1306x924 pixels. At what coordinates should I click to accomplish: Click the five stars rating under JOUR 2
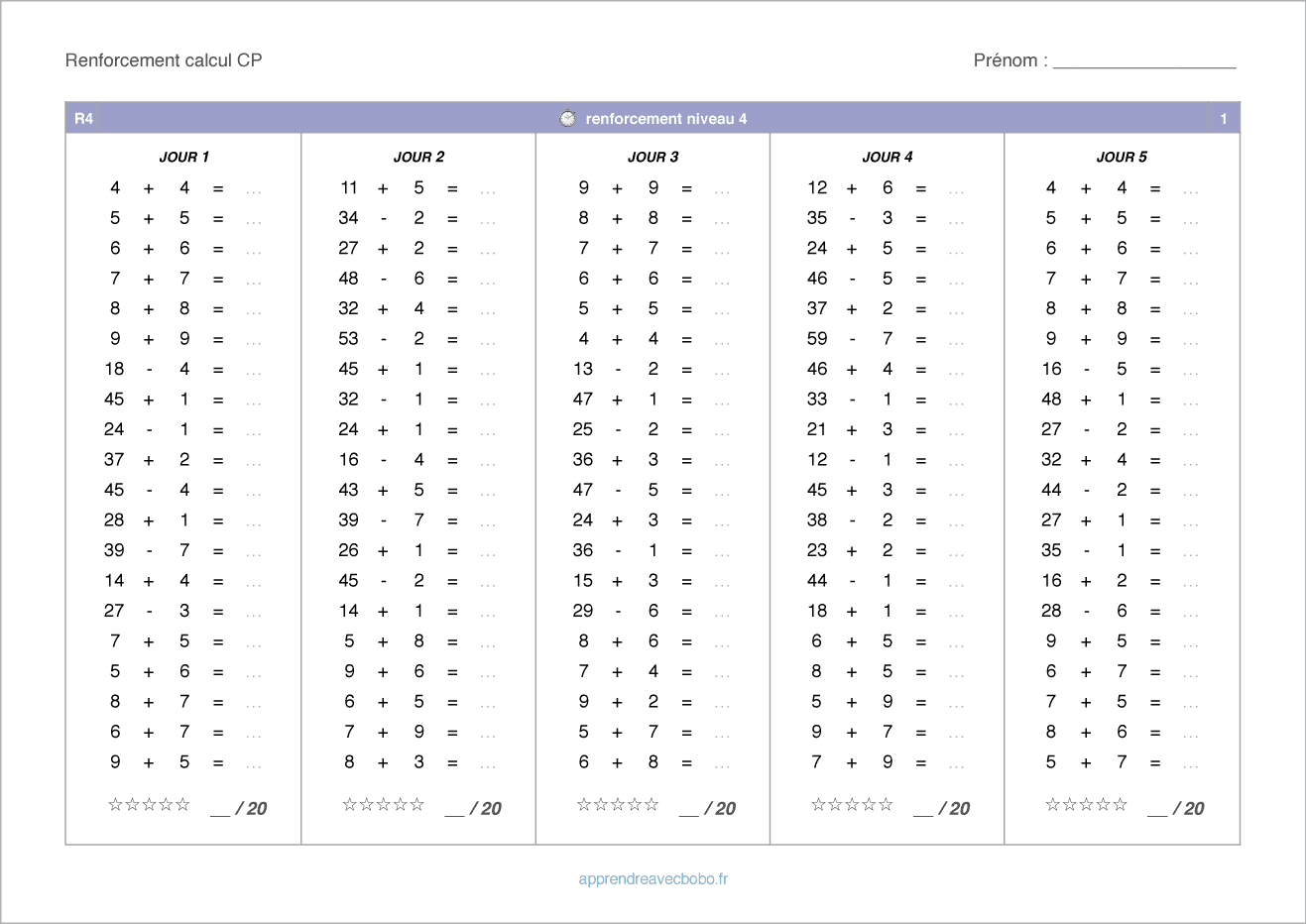click(383, 804)
